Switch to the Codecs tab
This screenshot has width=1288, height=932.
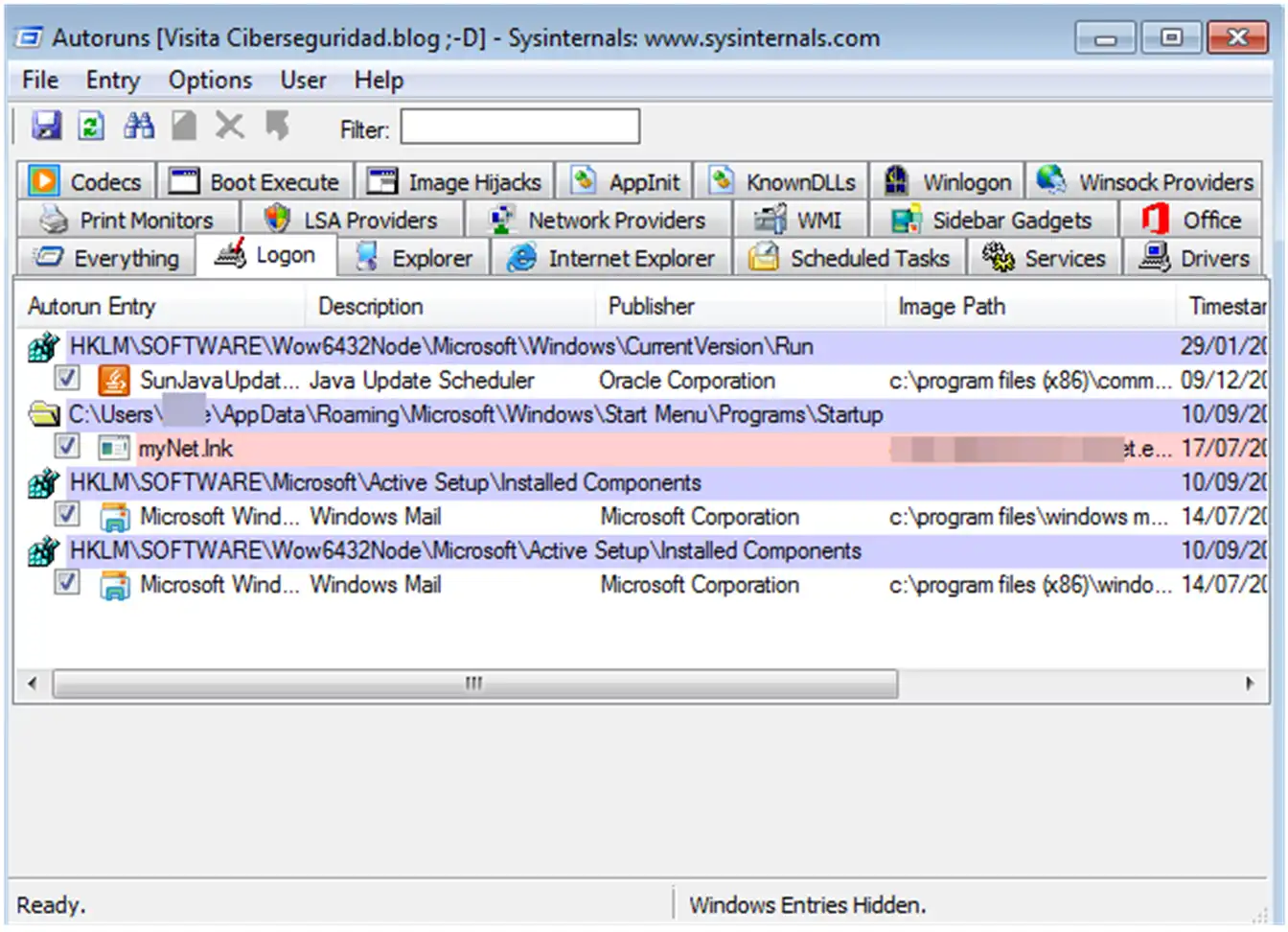pos(85,181)
